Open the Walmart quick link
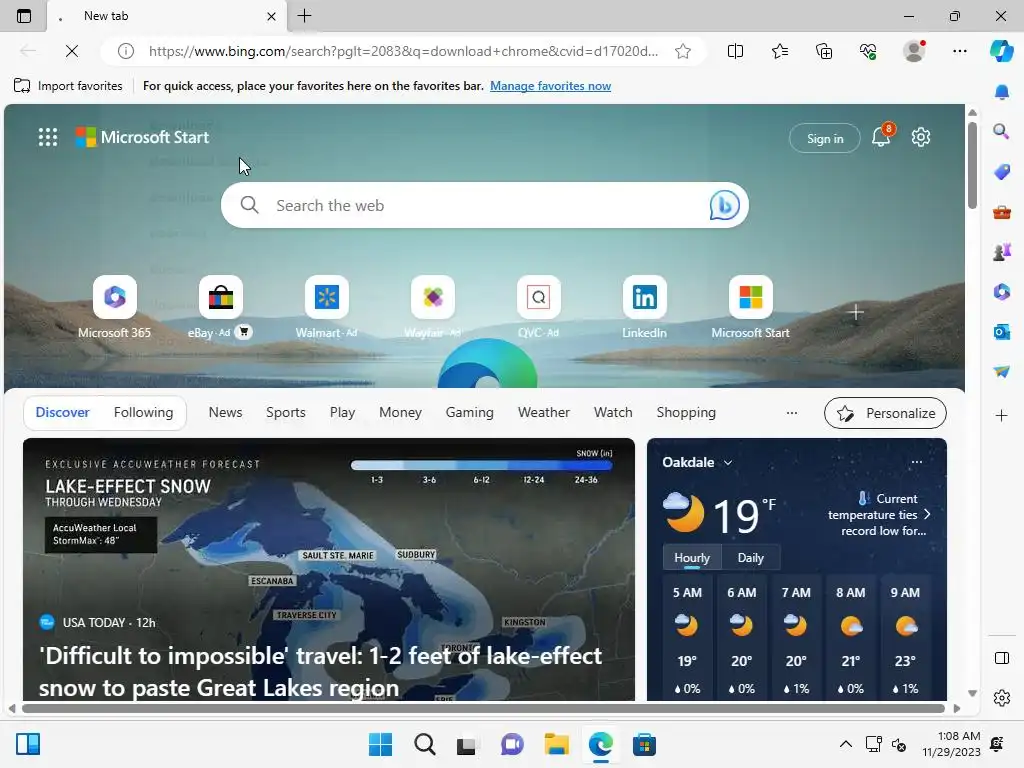The width and height of the screenshot is (1024, 768). (327, 307)
